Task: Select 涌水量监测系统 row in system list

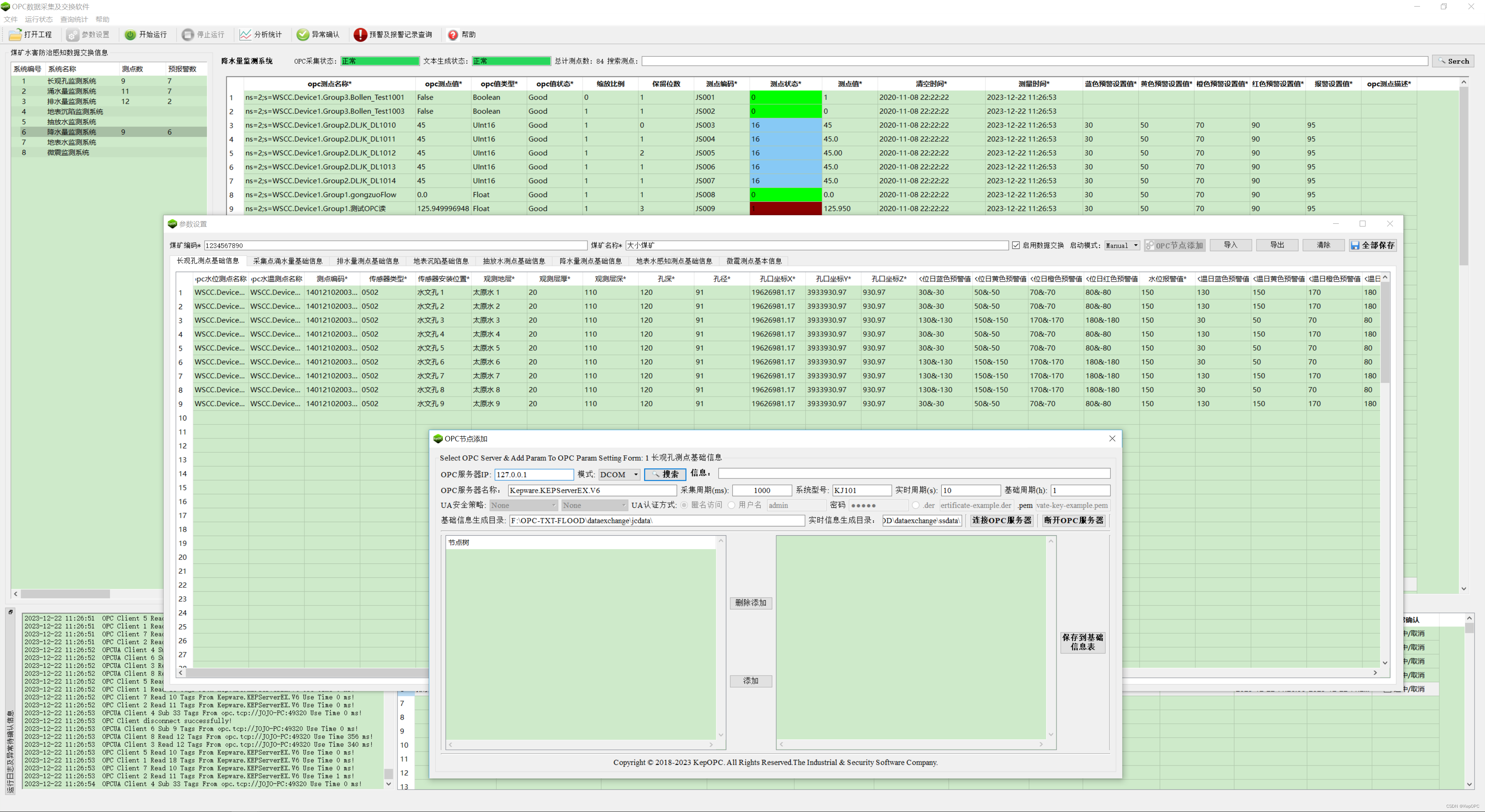Action: click(x=109, y=91)
